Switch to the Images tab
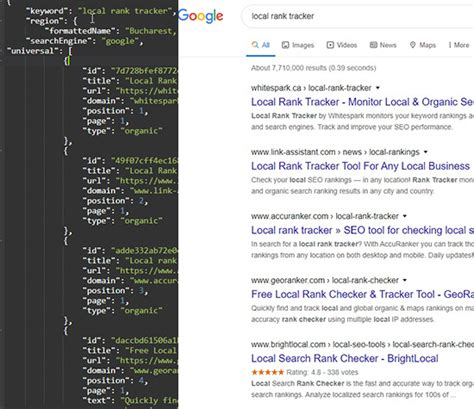The width and height of the screenshot is (474, 409). (x=298, y=45)
